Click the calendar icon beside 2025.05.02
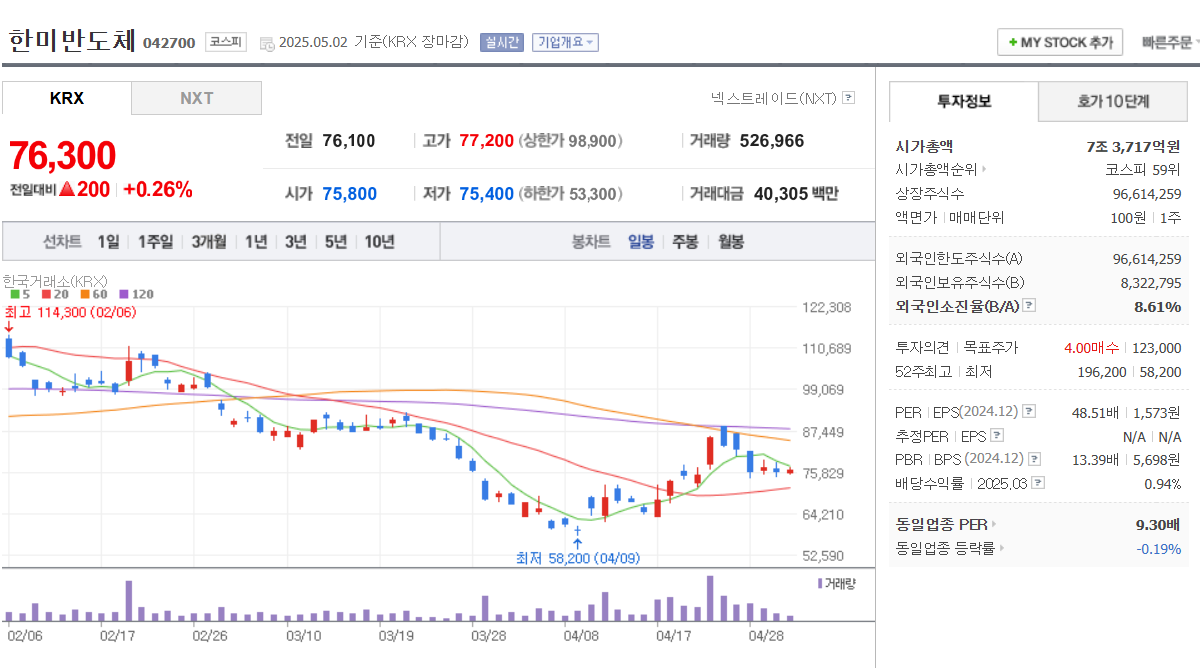This screenshot has height=668, width=1200. [x=266, y=43]
